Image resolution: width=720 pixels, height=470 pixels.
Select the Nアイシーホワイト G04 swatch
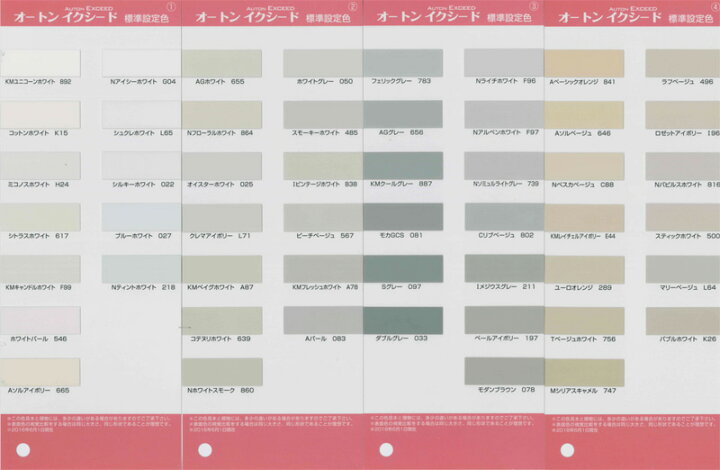(141, 63)
